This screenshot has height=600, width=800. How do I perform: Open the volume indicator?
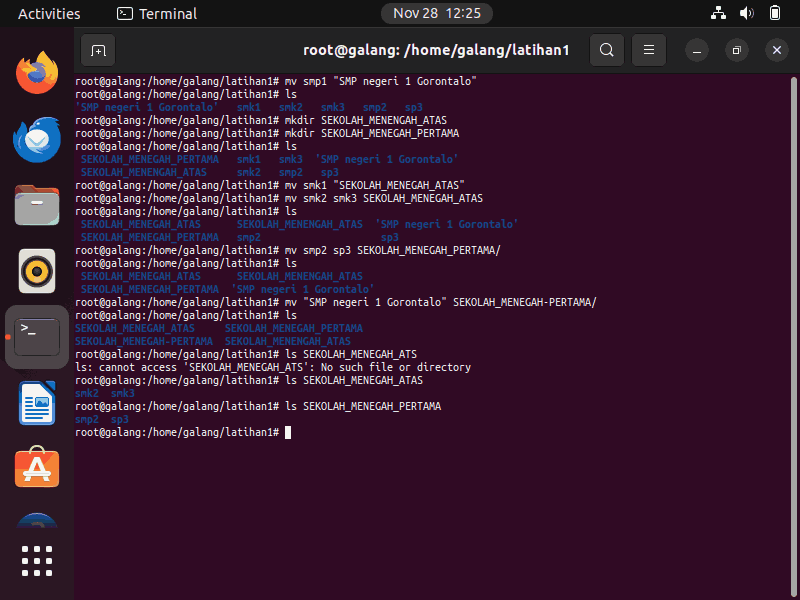(x=746, y=13)
